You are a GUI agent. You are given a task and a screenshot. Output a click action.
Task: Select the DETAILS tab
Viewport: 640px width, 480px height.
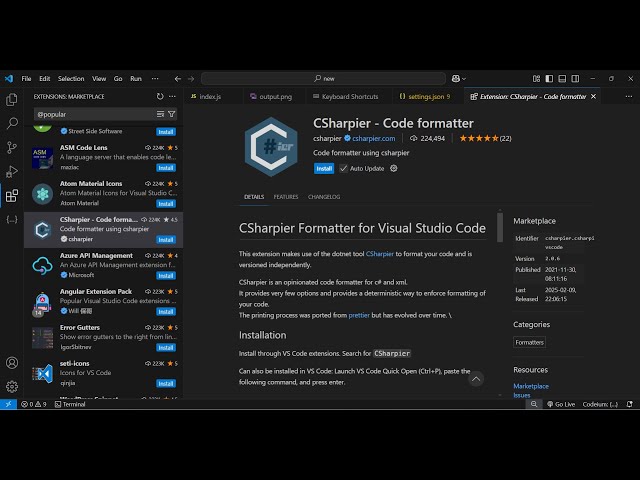254,197
